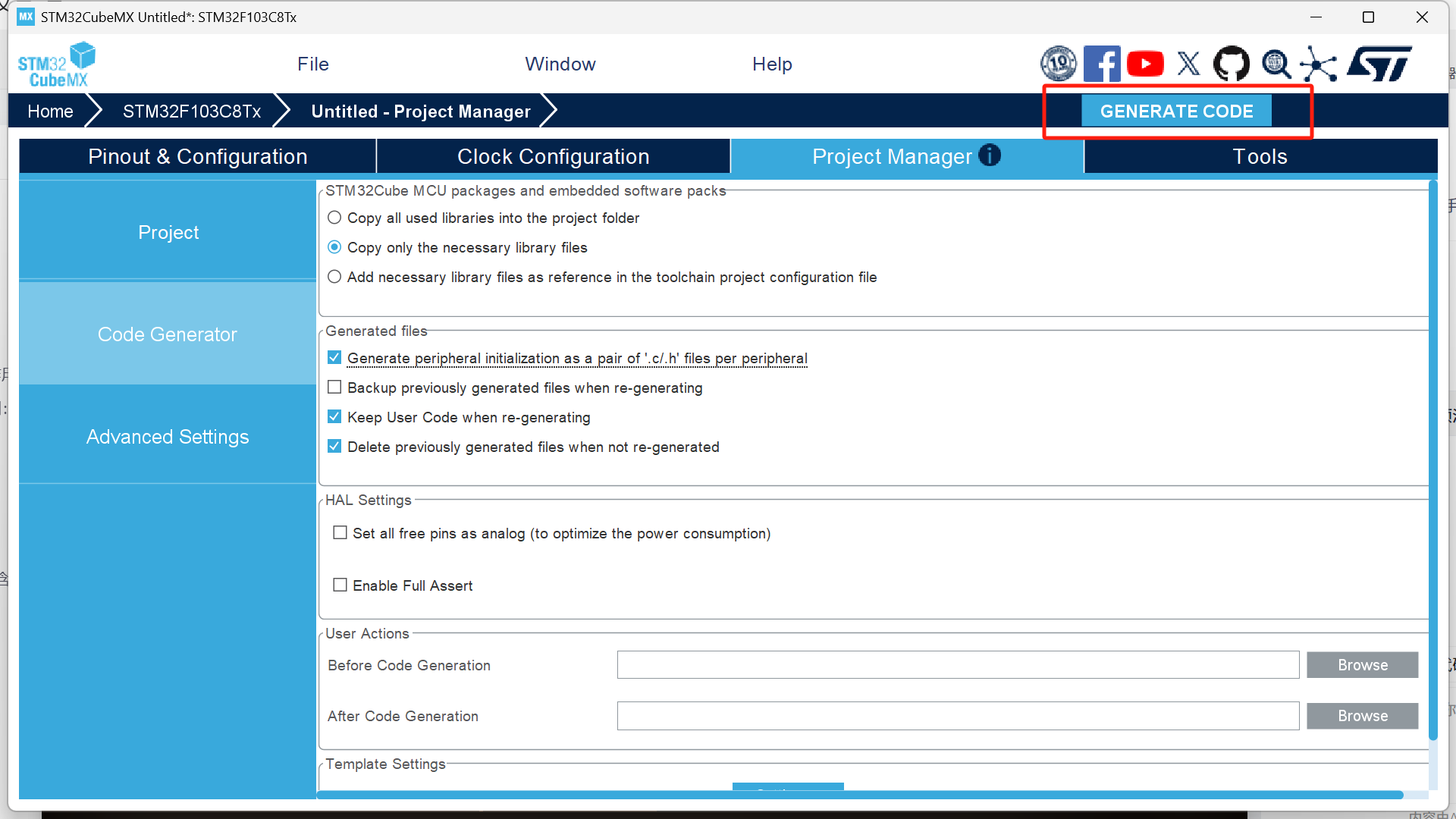This screenshot has width=1456, height=819.
Task: Open the File menu
Action: 312,64
